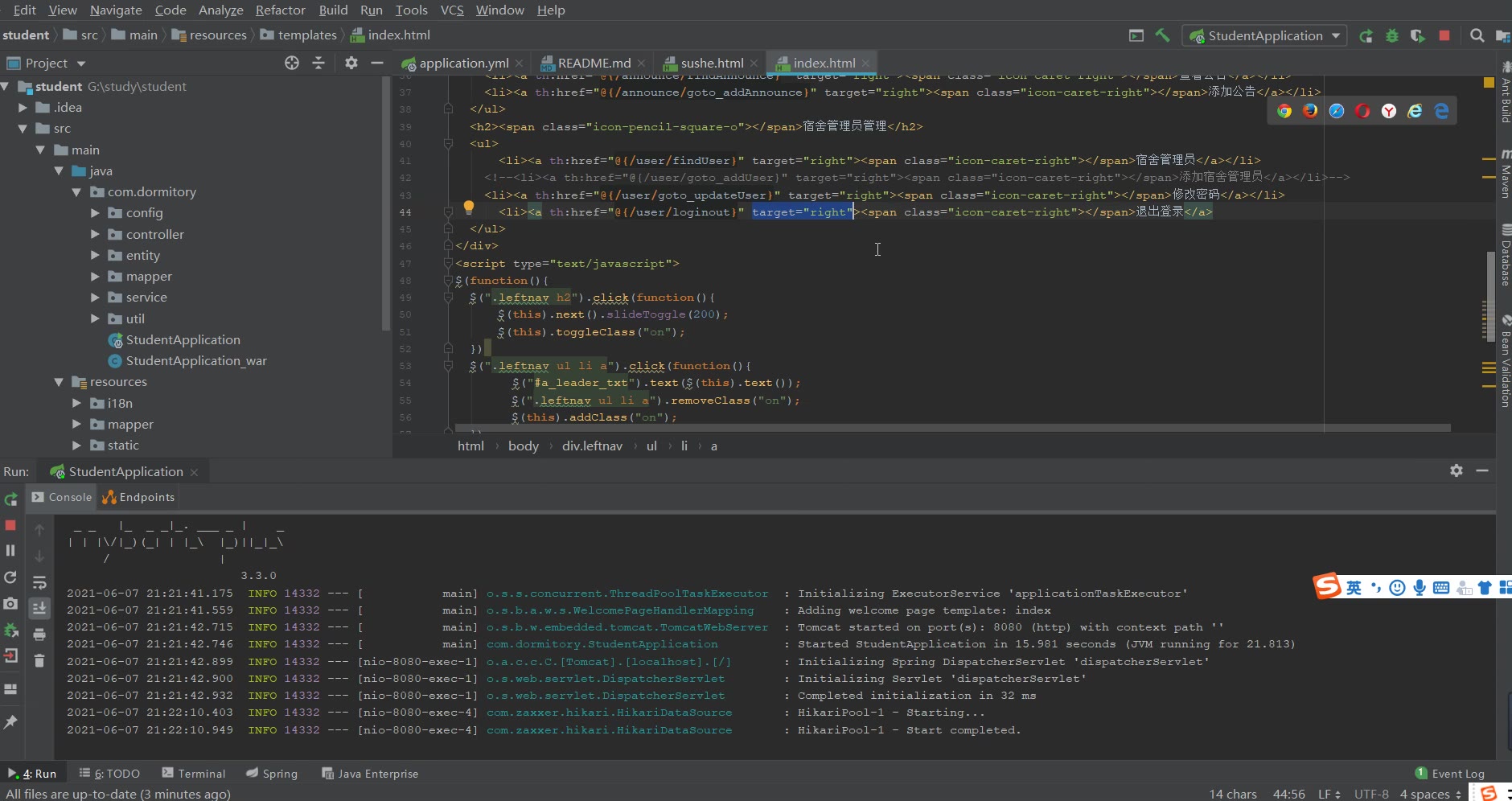Open Search Everywhere magnifier icon
The width and height of the screenshot is (1512, 801).
(1477, 35)
